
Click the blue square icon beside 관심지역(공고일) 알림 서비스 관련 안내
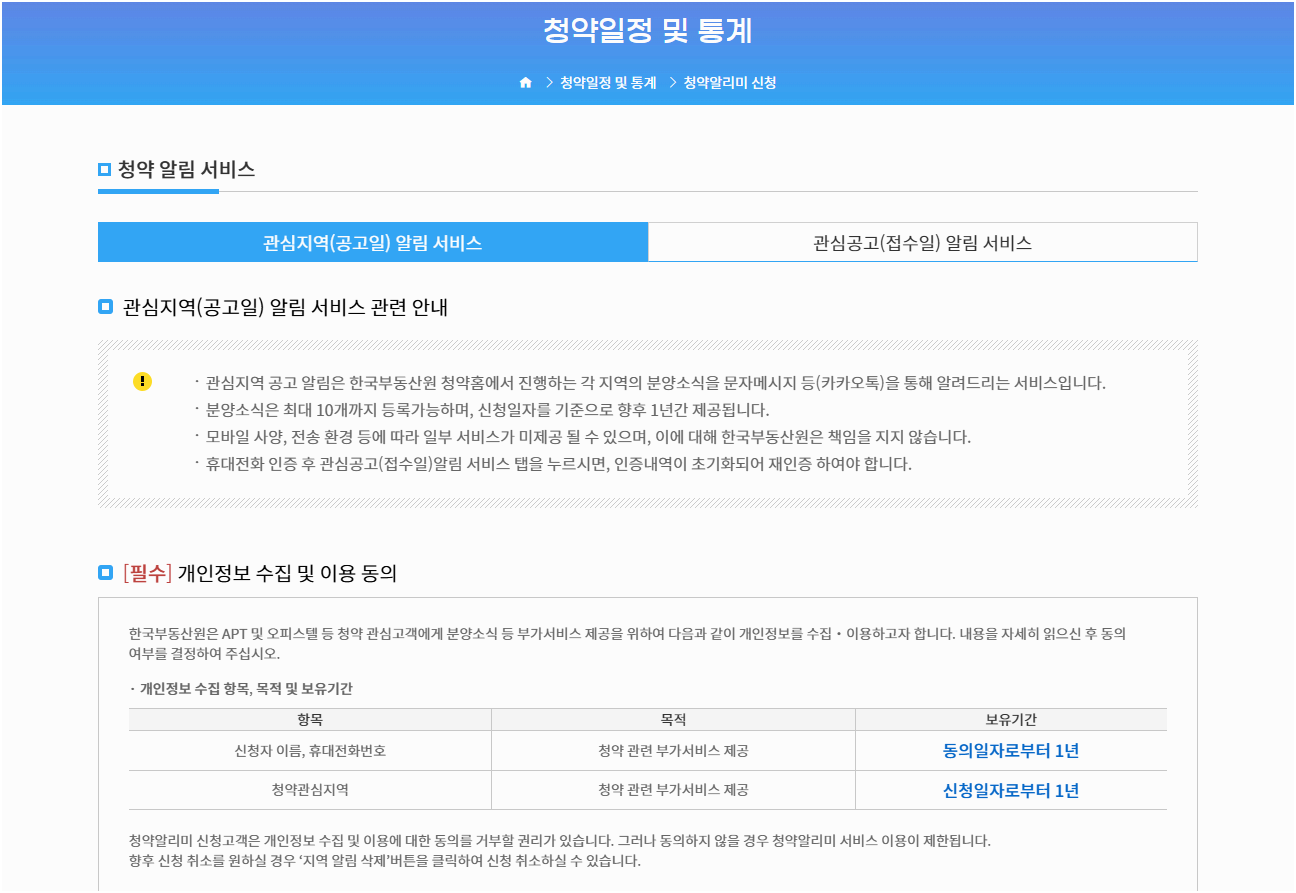[103, 307]
